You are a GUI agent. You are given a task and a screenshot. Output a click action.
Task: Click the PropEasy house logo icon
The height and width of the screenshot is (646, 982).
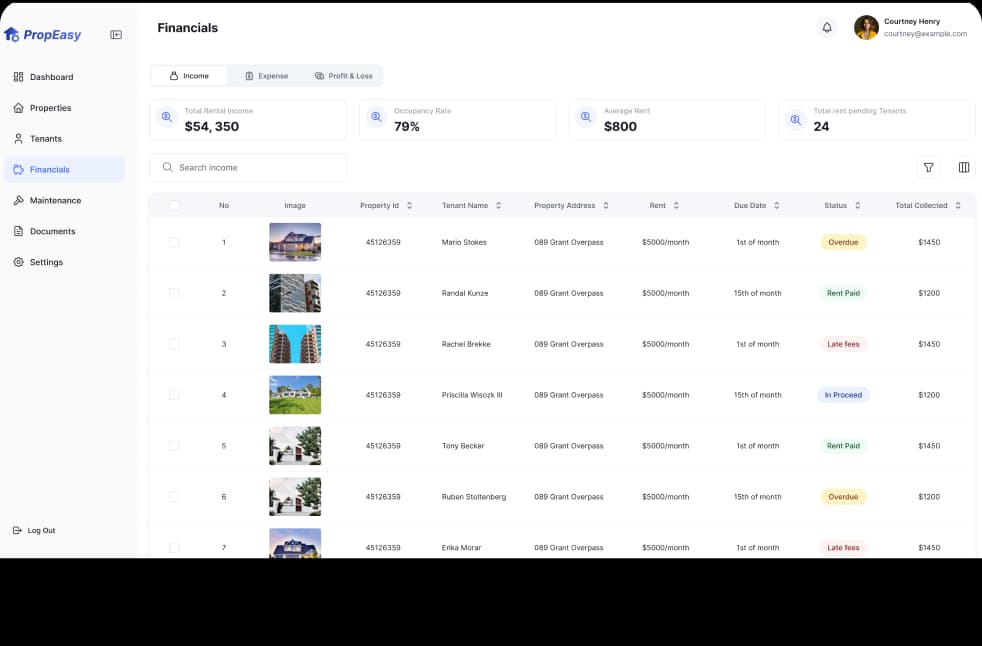click(x=11, y=34)
